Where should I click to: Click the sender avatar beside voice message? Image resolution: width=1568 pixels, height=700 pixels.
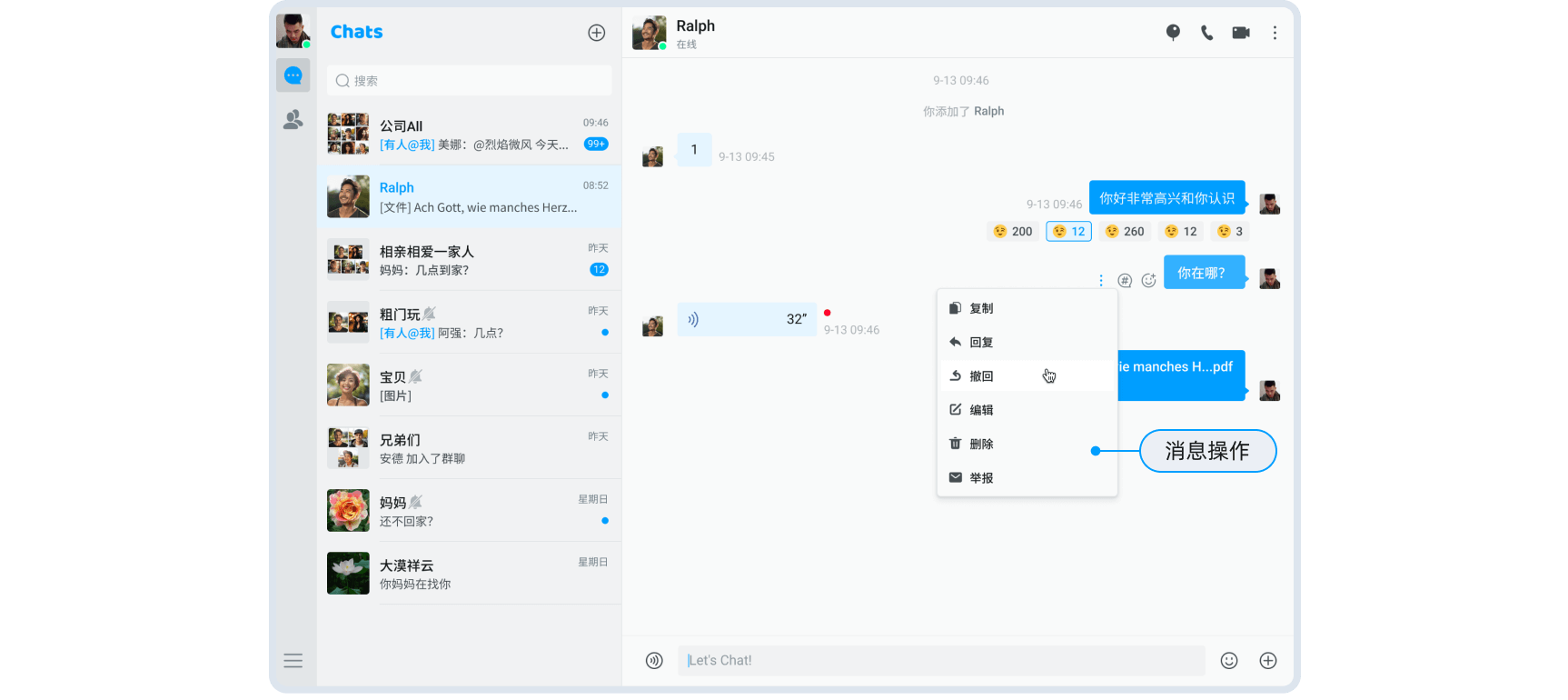coord(652,326)
